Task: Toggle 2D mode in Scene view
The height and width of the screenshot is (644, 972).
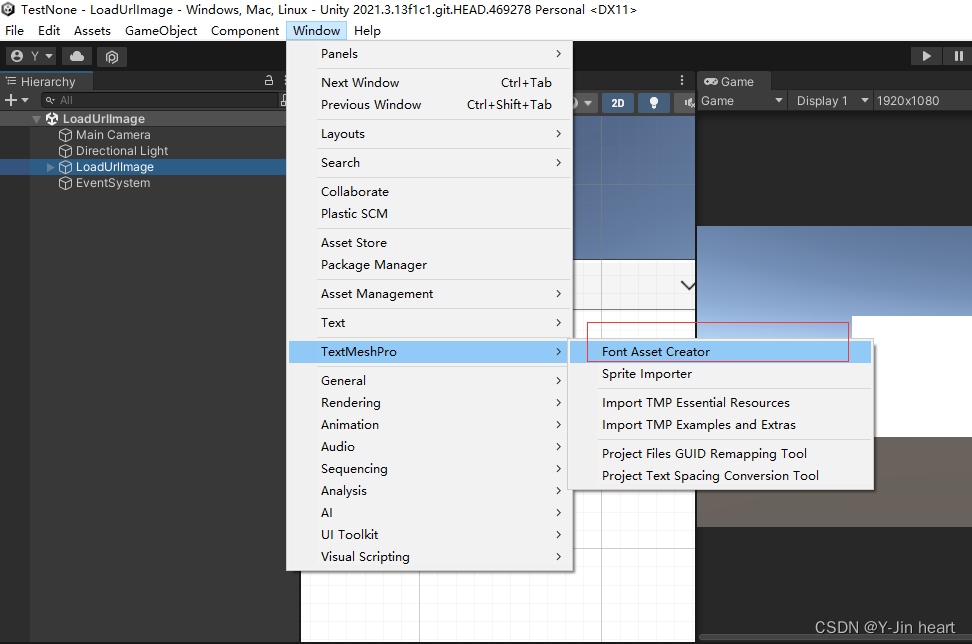Action: tap(617, 103)
